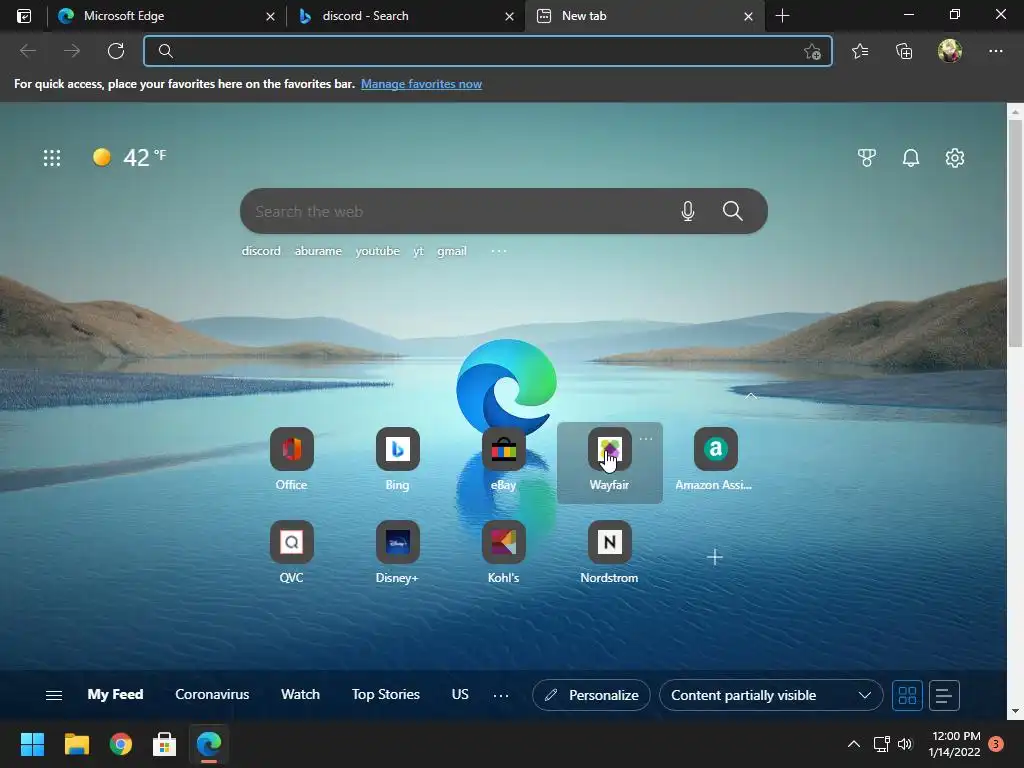Open the Favorites list icon
The image size is (1024, 768).
point(859,51)
